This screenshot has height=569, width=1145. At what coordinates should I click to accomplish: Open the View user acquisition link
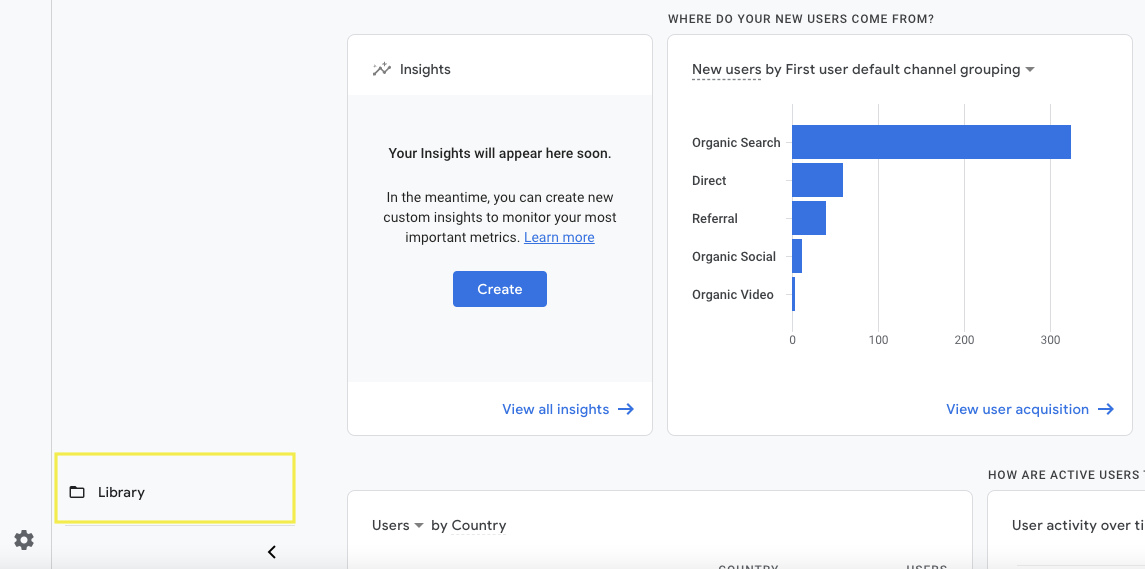point(1017,409)
